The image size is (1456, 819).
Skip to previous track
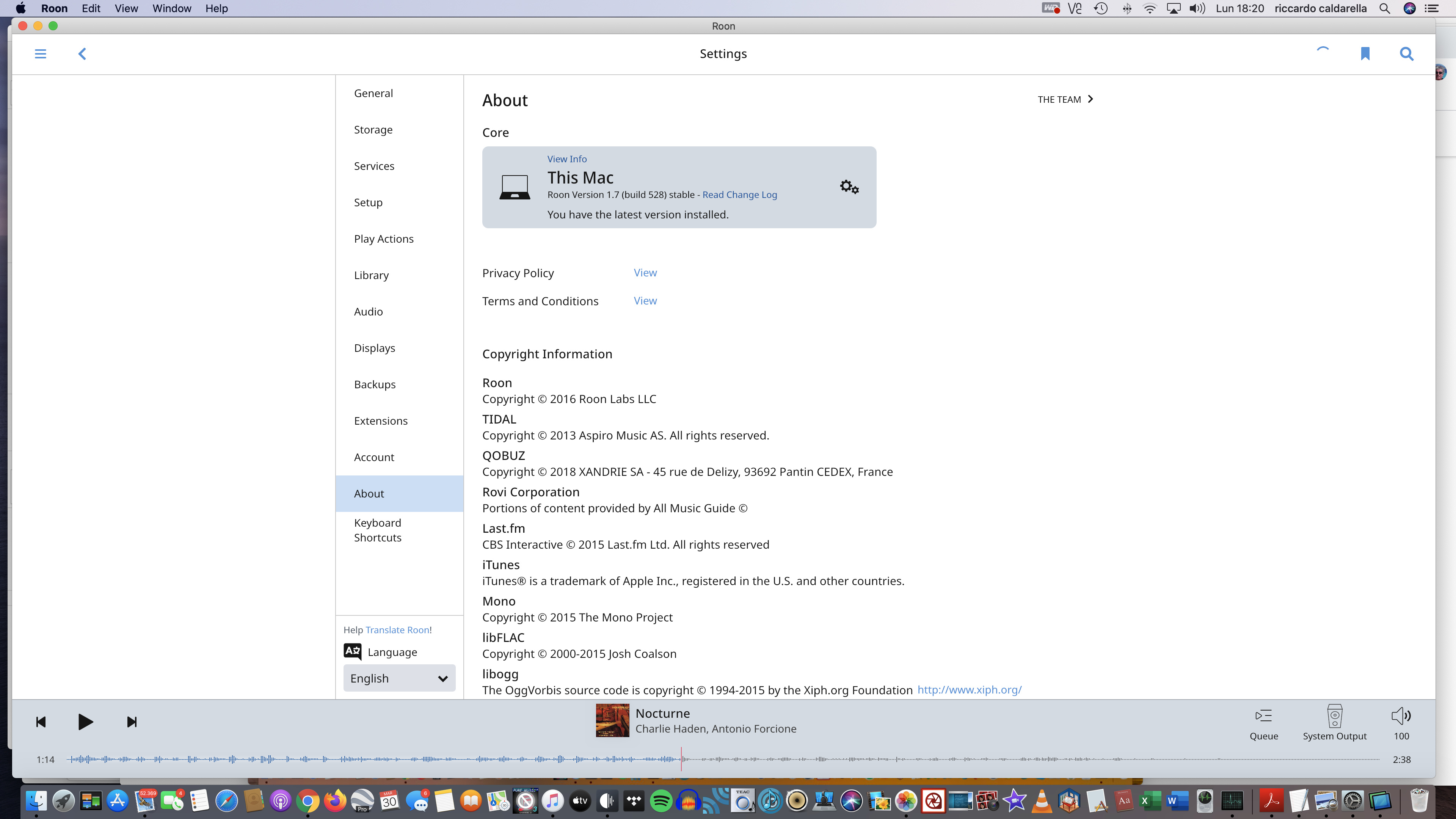[x=41, y=722]
